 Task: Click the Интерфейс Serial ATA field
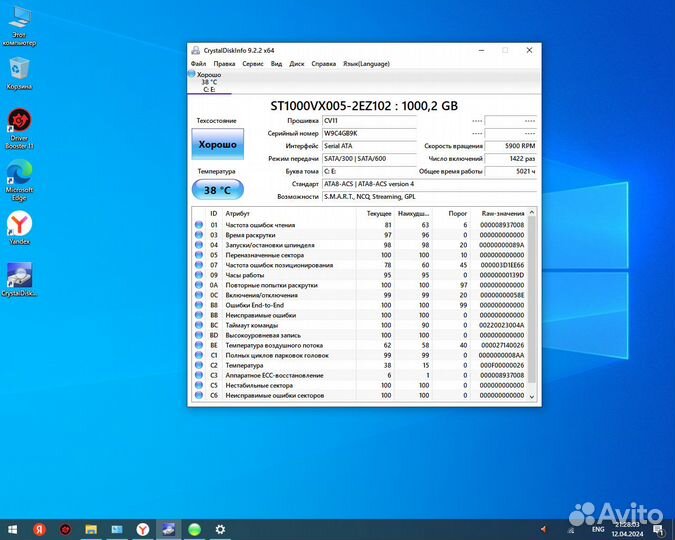point(369,146)
